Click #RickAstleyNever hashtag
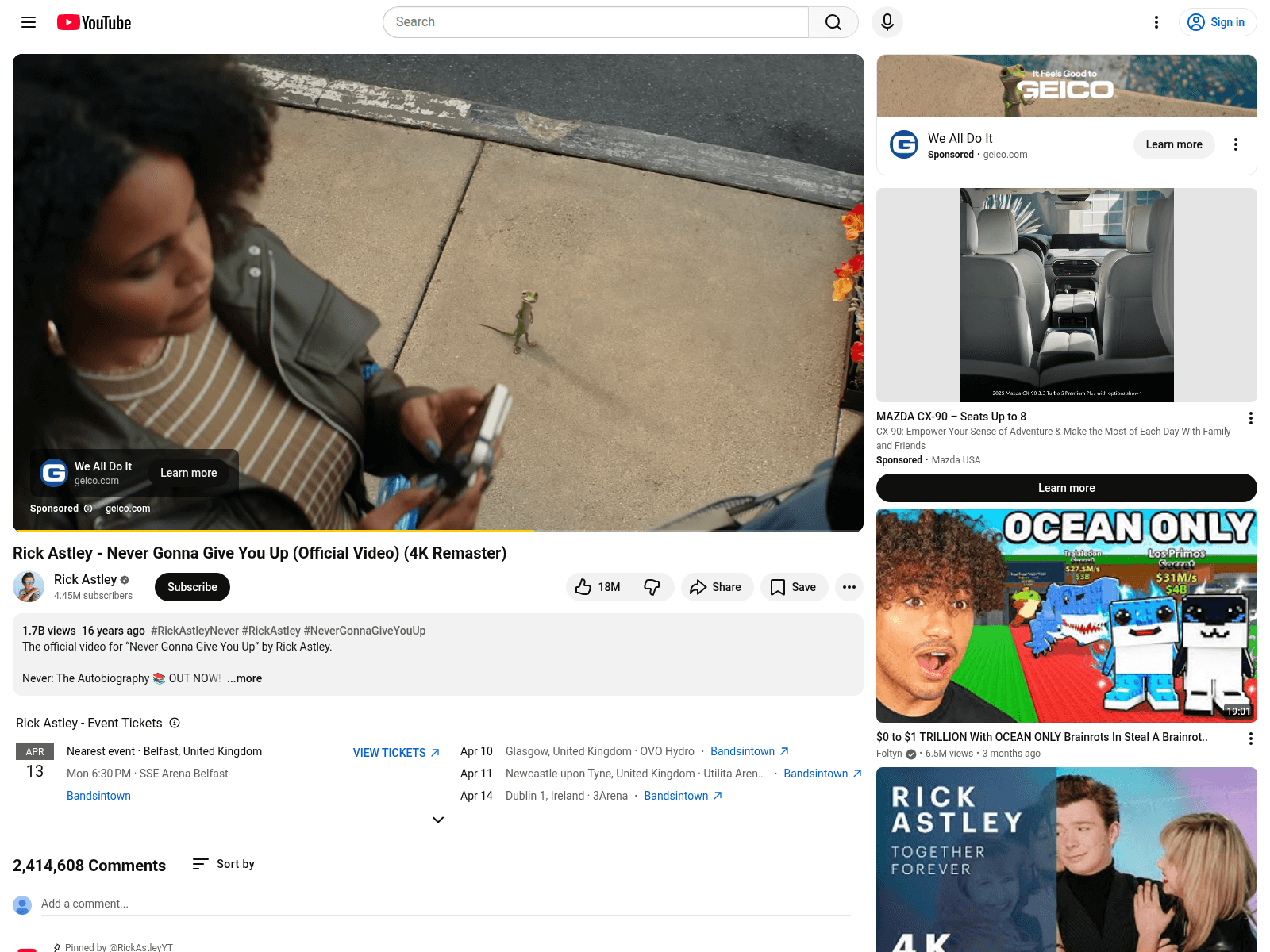Viewport: 1270px width, 952px height. point(194,631)
